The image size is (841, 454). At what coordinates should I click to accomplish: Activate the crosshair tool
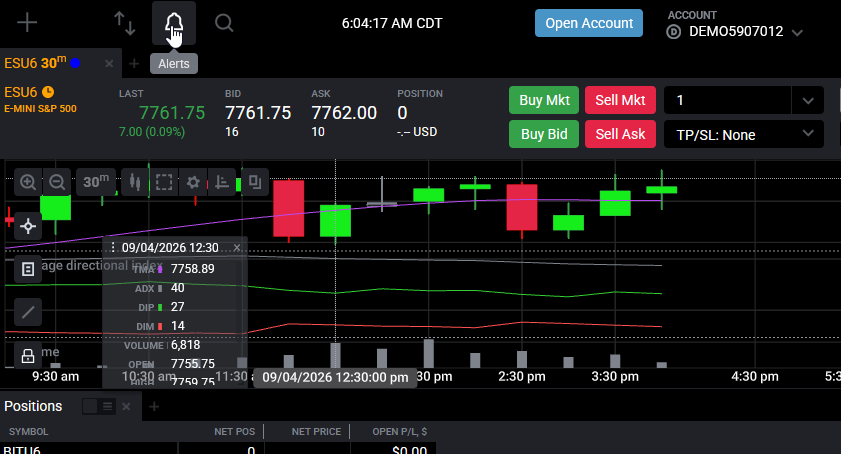click(28, 226)
